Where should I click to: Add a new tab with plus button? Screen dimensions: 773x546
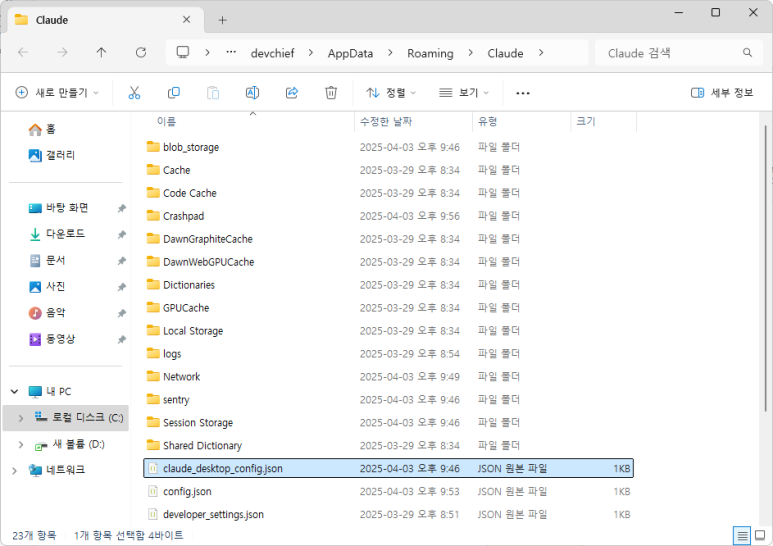(222, 20)
